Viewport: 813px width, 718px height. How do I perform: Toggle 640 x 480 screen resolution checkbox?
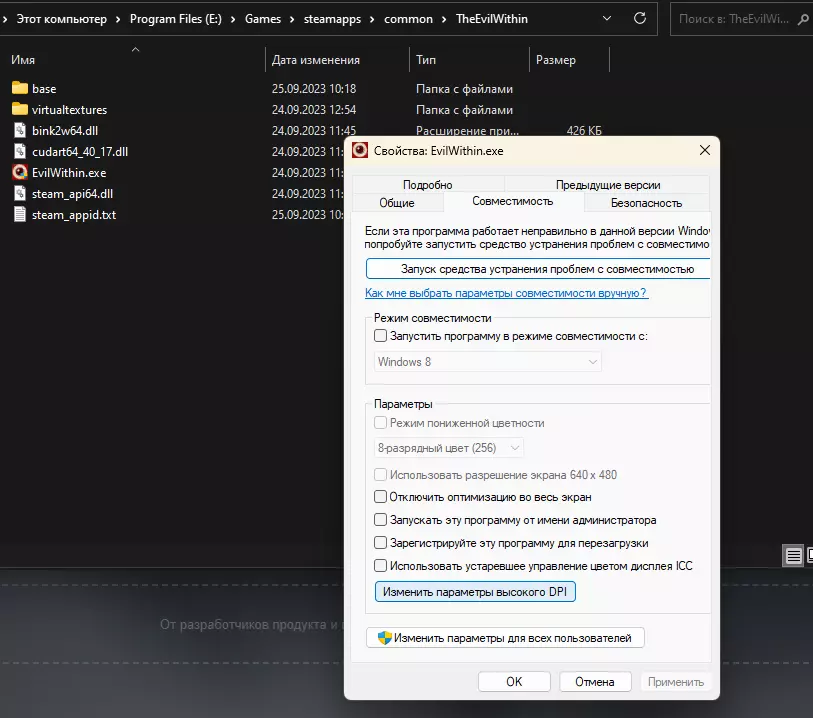point(381,474)
